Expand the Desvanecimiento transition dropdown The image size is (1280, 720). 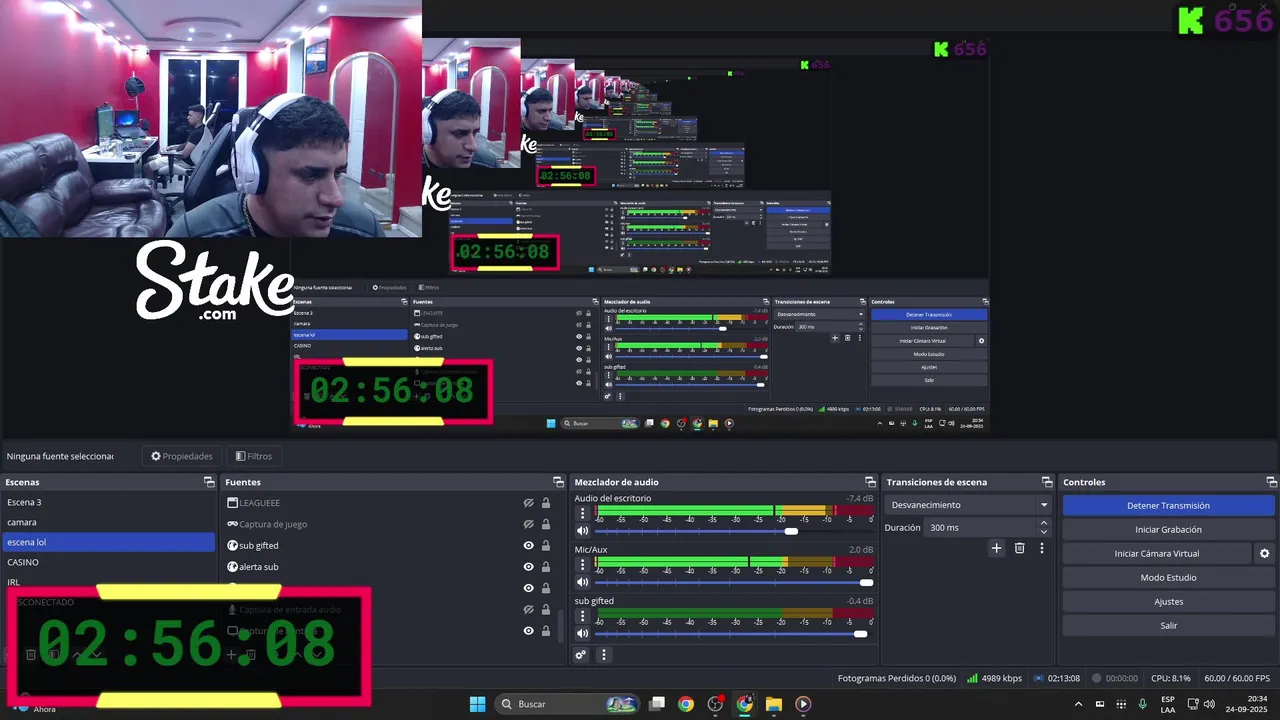click(1044, 505)
